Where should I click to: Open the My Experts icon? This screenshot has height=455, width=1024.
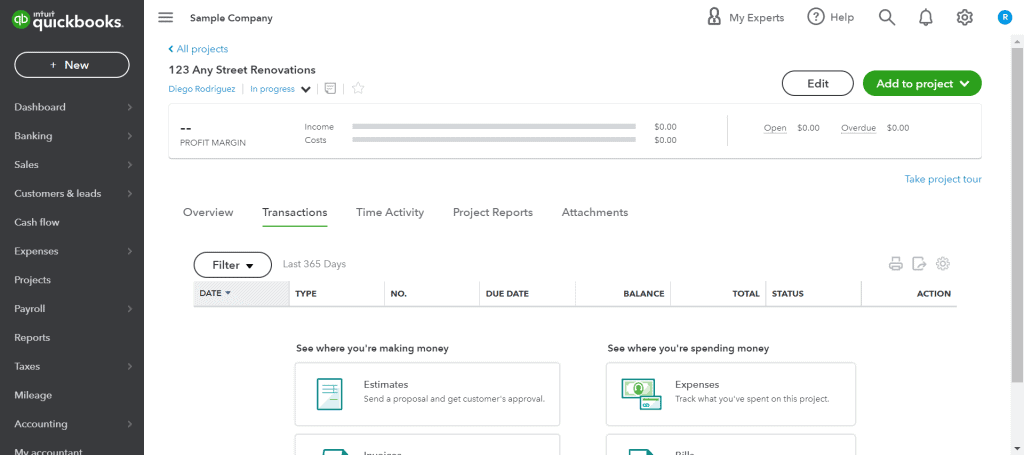point(714,17)
